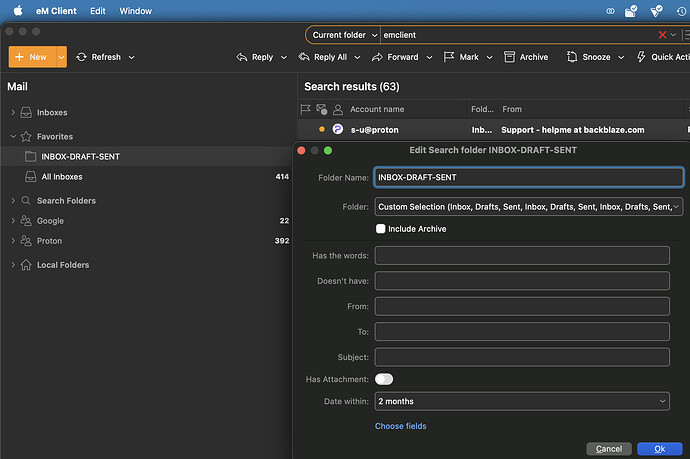Click the Mark flag icon
This screenshot has height=459, width=690.
click(x=449, y=57)
